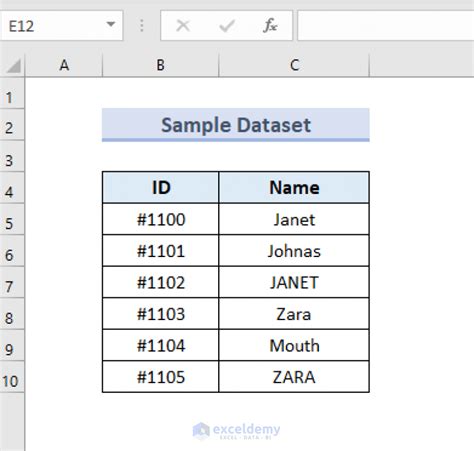This screenshot has width=474, height=451.
Task: Select cell containing #1101
Action: tap(161, 251)
